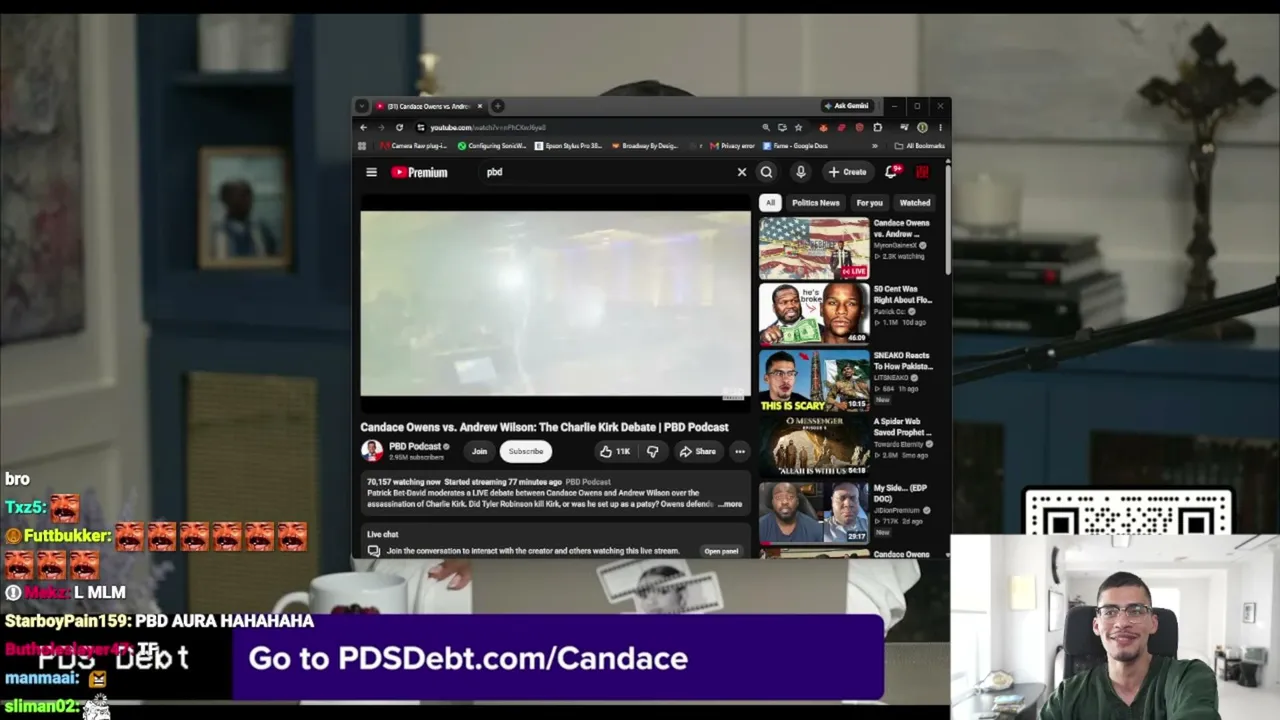Image resolution: width=1280 pixels, height=720 pixels.
Task: Go to YouTube Premium home logo
Action: [x=419, y=172]
